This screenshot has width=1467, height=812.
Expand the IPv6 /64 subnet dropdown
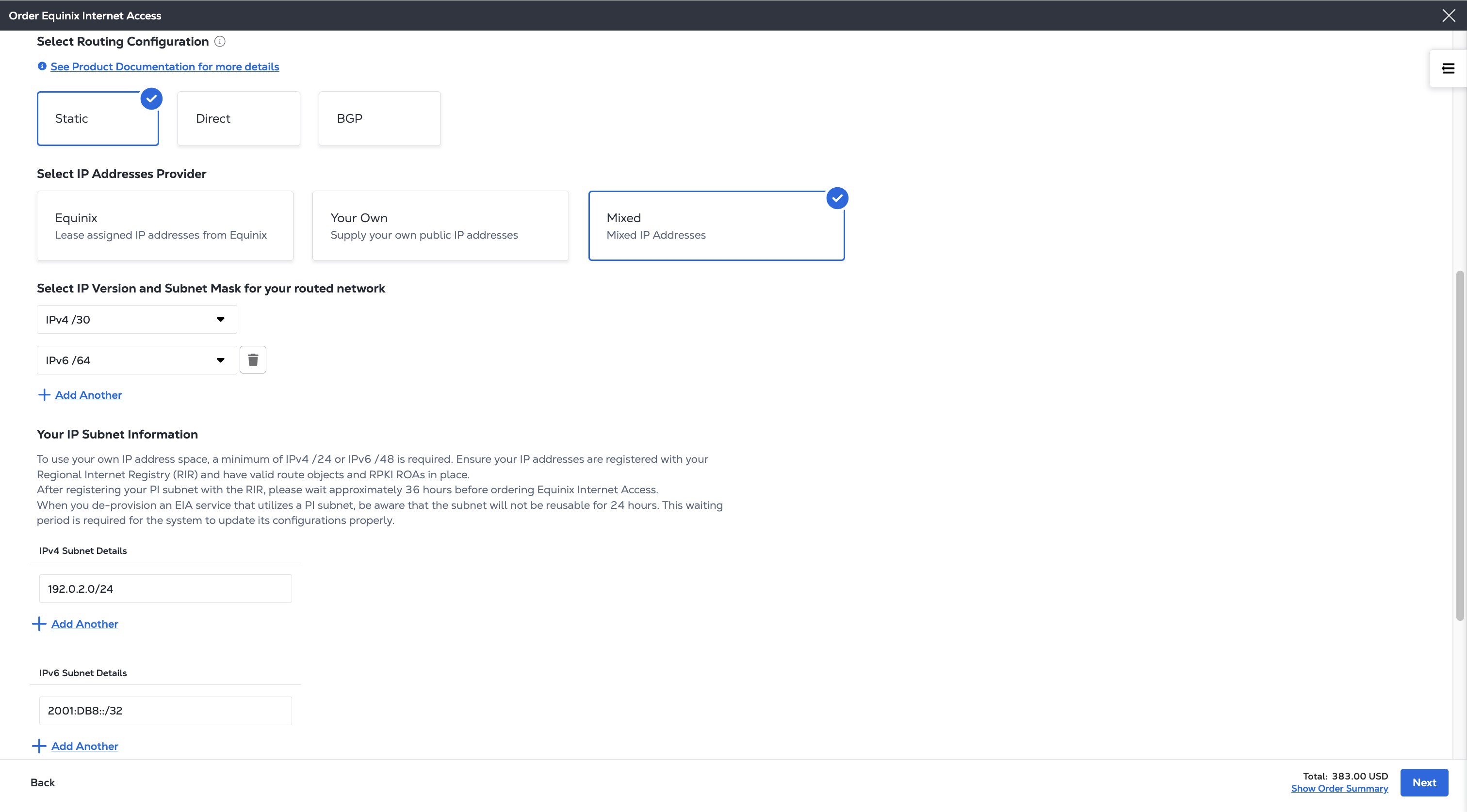[x=137, y=360]
